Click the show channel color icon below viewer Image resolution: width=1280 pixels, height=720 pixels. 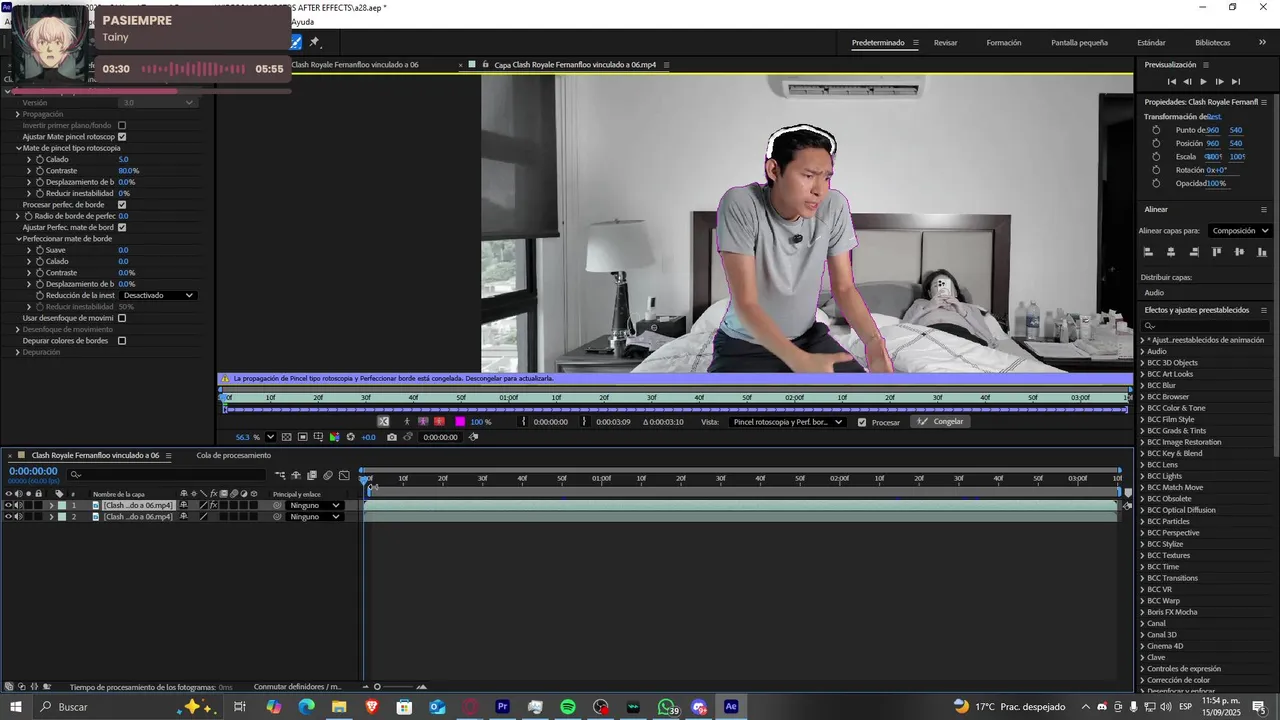click(334, 437)
